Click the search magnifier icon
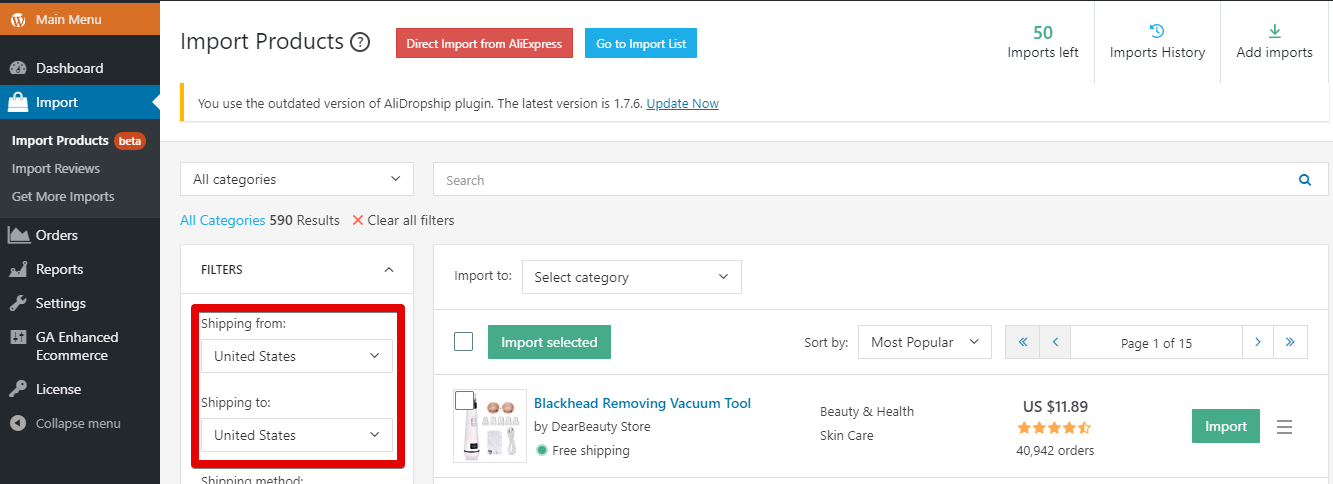This screenshot has width=1333, height=484. coord(1304,180)
